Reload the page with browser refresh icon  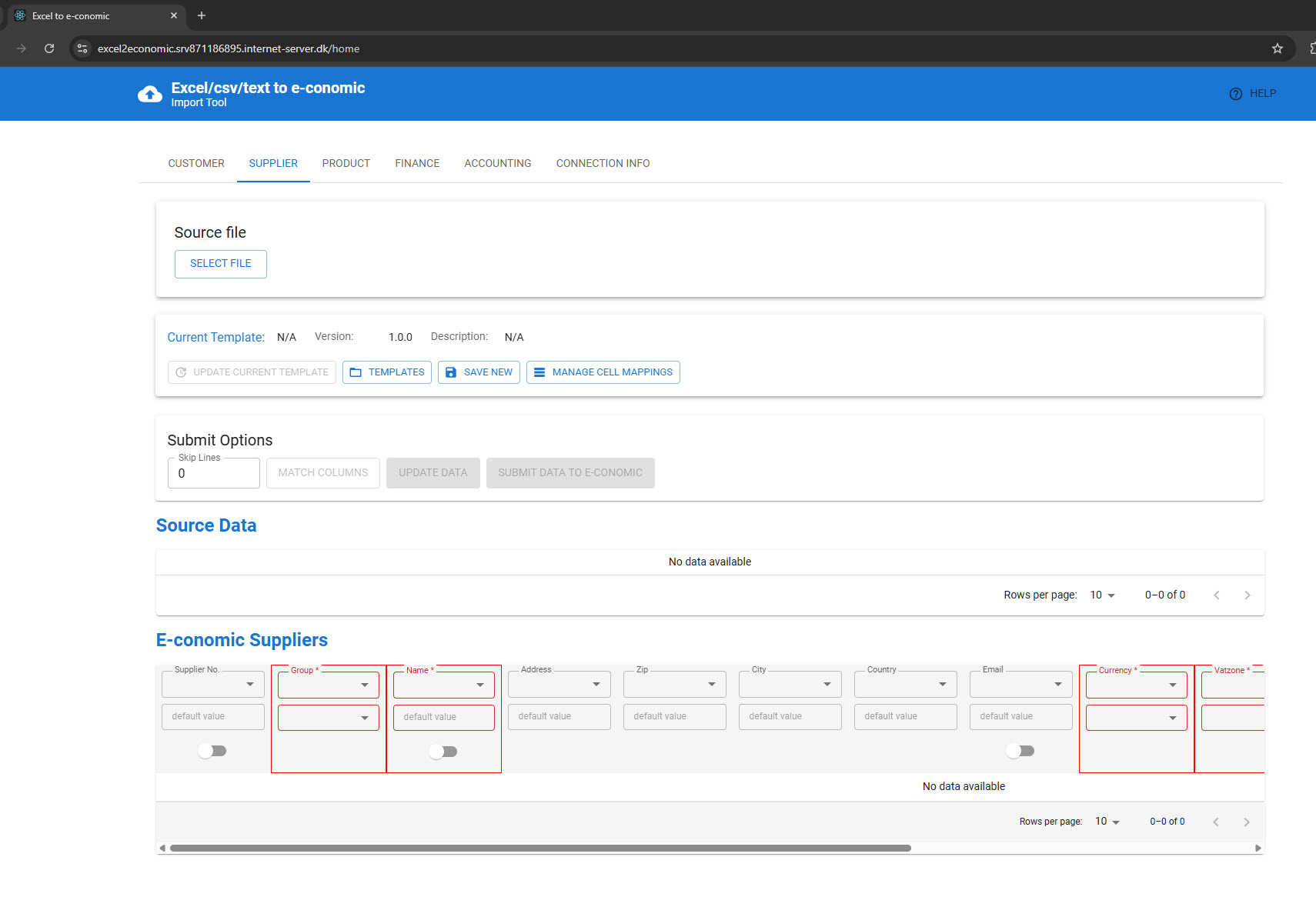(49, 48)
